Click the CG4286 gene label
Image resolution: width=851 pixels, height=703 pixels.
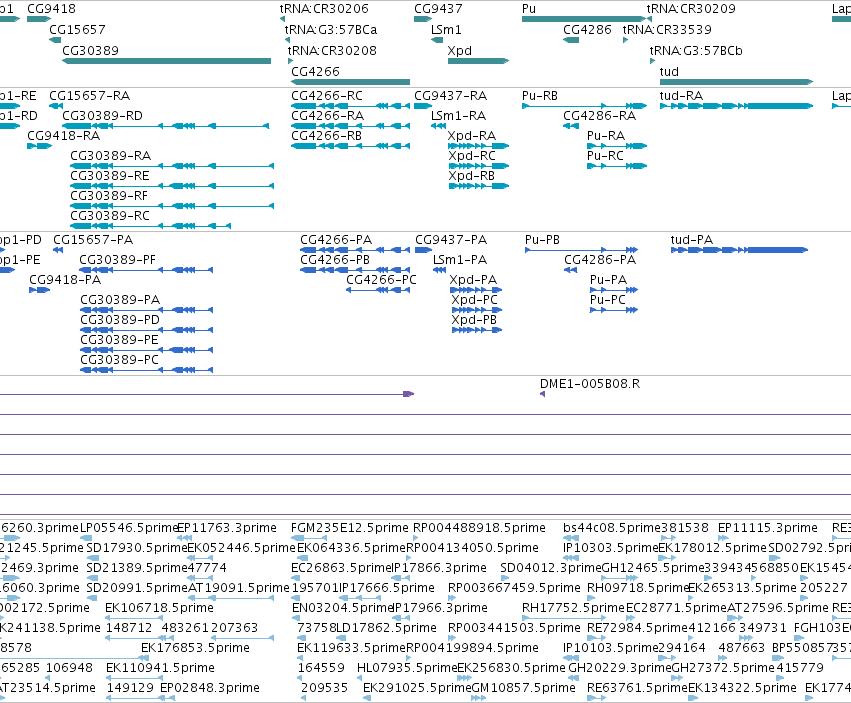coord(587,29)
